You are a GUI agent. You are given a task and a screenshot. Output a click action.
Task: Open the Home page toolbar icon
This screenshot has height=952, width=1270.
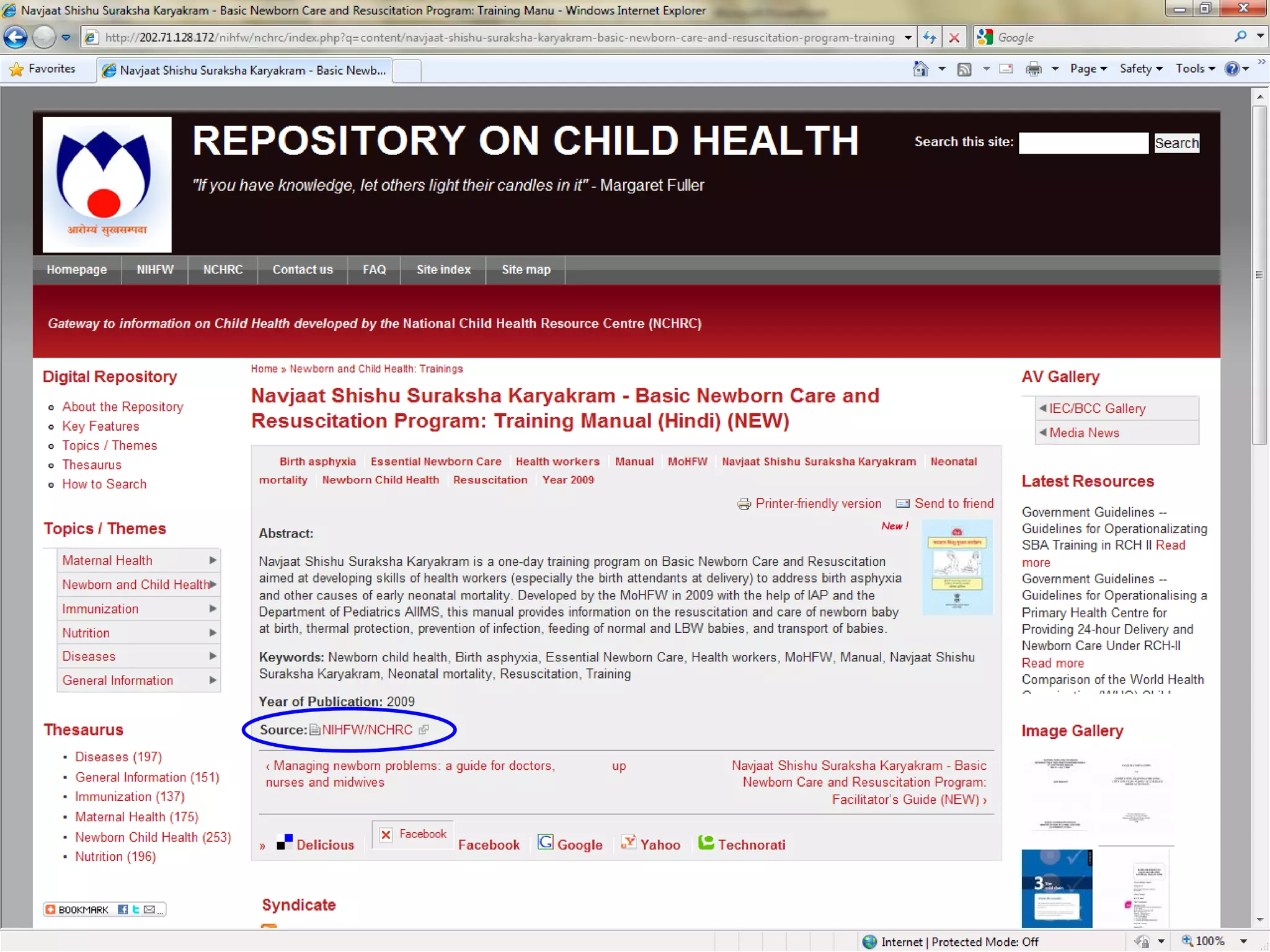click(x=920, y=69)
